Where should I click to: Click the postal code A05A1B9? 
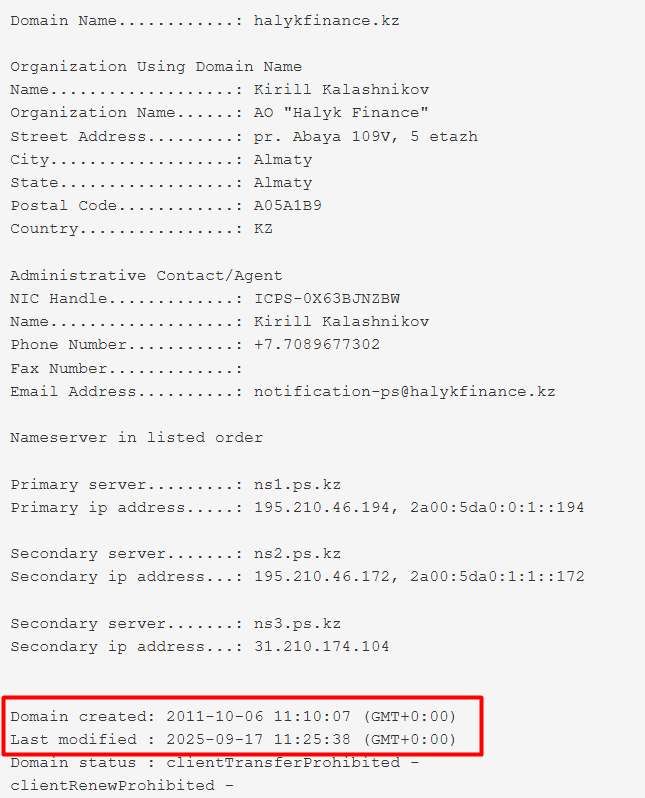[287, 206]
